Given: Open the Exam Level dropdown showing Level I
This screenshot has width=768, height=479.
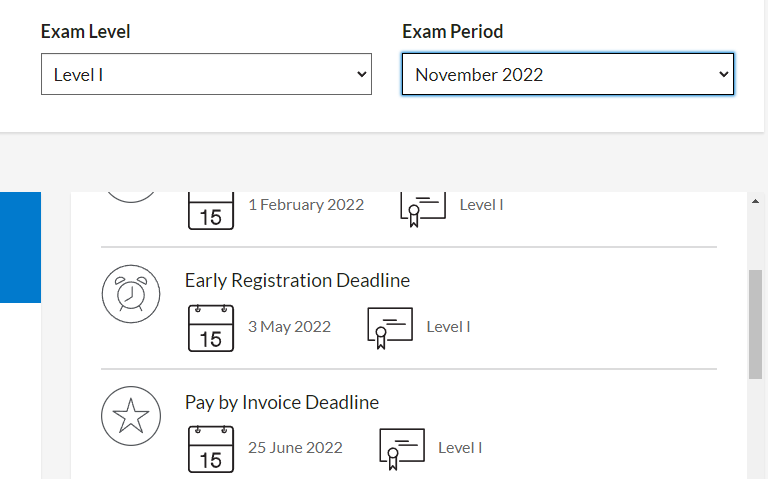Looking at the screenshot, I should 206,75.
